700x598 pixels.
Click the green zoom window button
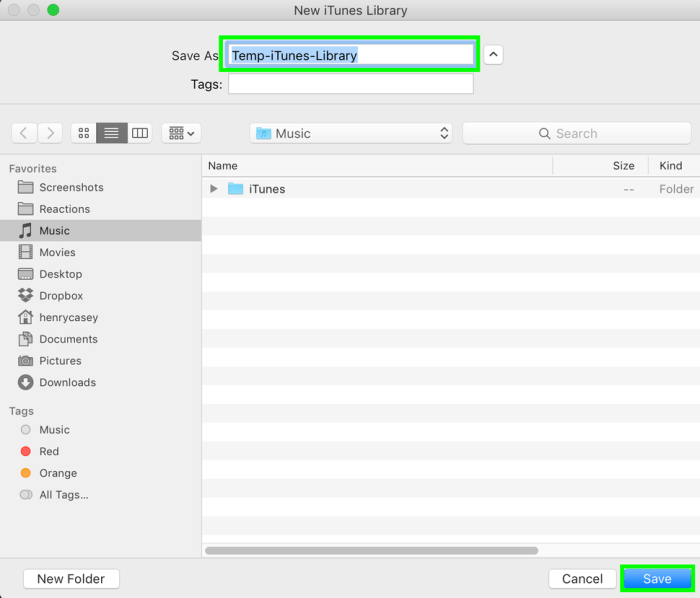[x=53, y=10]
